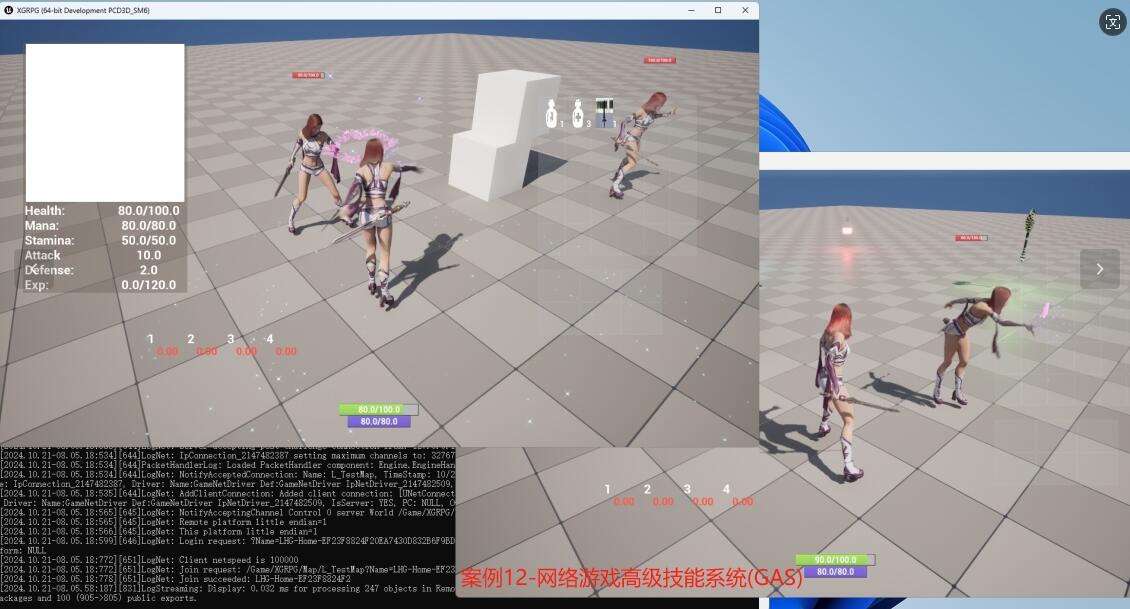
Task: Select the plain potion item with count 1
Action: (x=551, y=114)
